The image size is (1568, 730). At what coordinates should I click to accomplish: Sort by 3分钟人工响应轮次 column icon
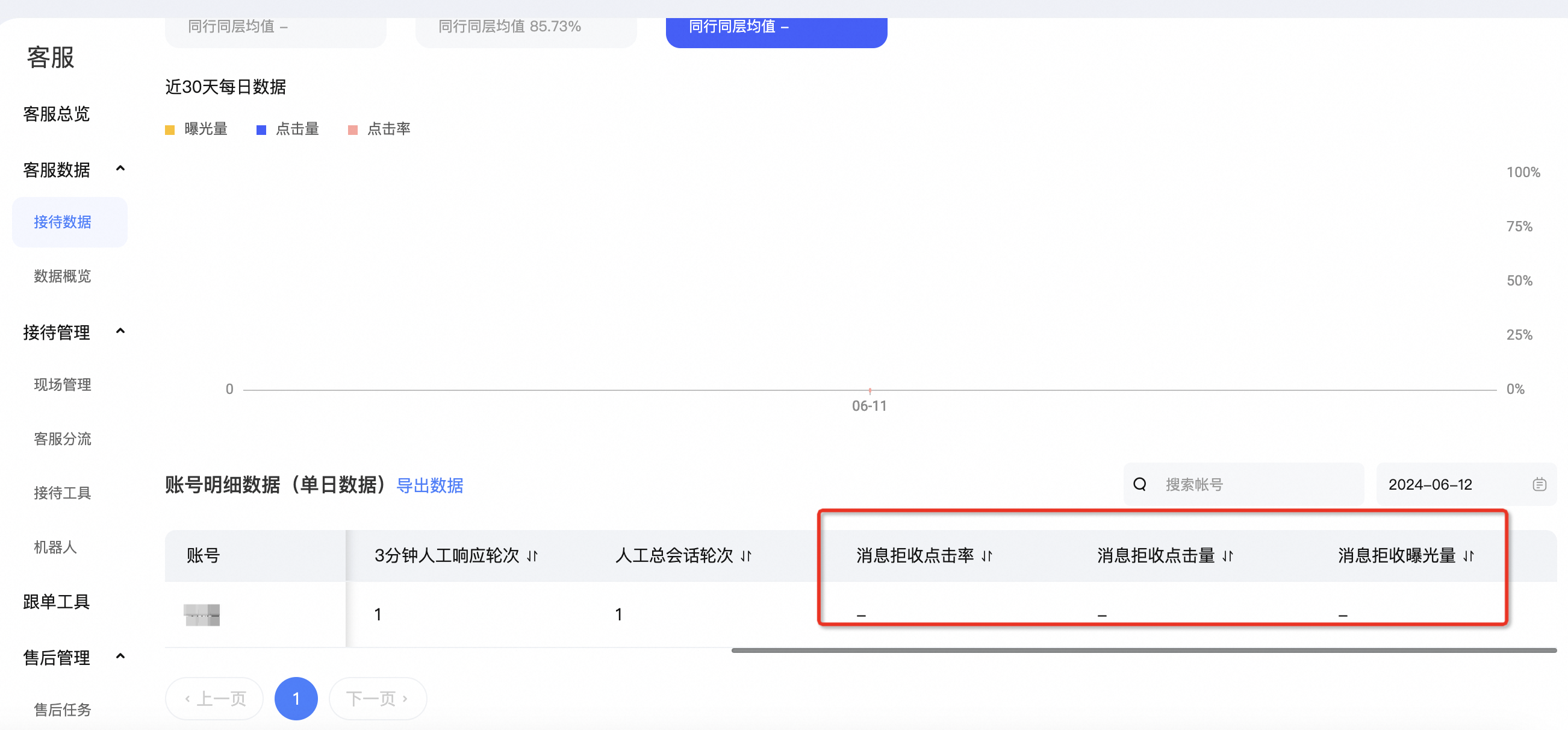coord(533,556)
